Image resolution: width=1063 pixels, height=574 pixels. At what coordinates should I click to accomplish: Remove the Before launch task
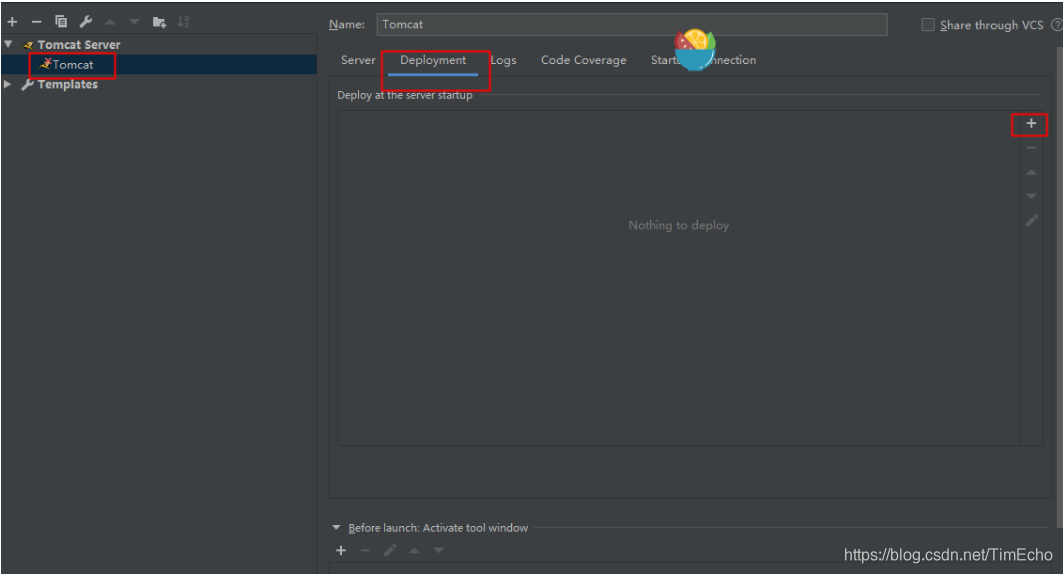pyautogui.click(x=365, y=550)
